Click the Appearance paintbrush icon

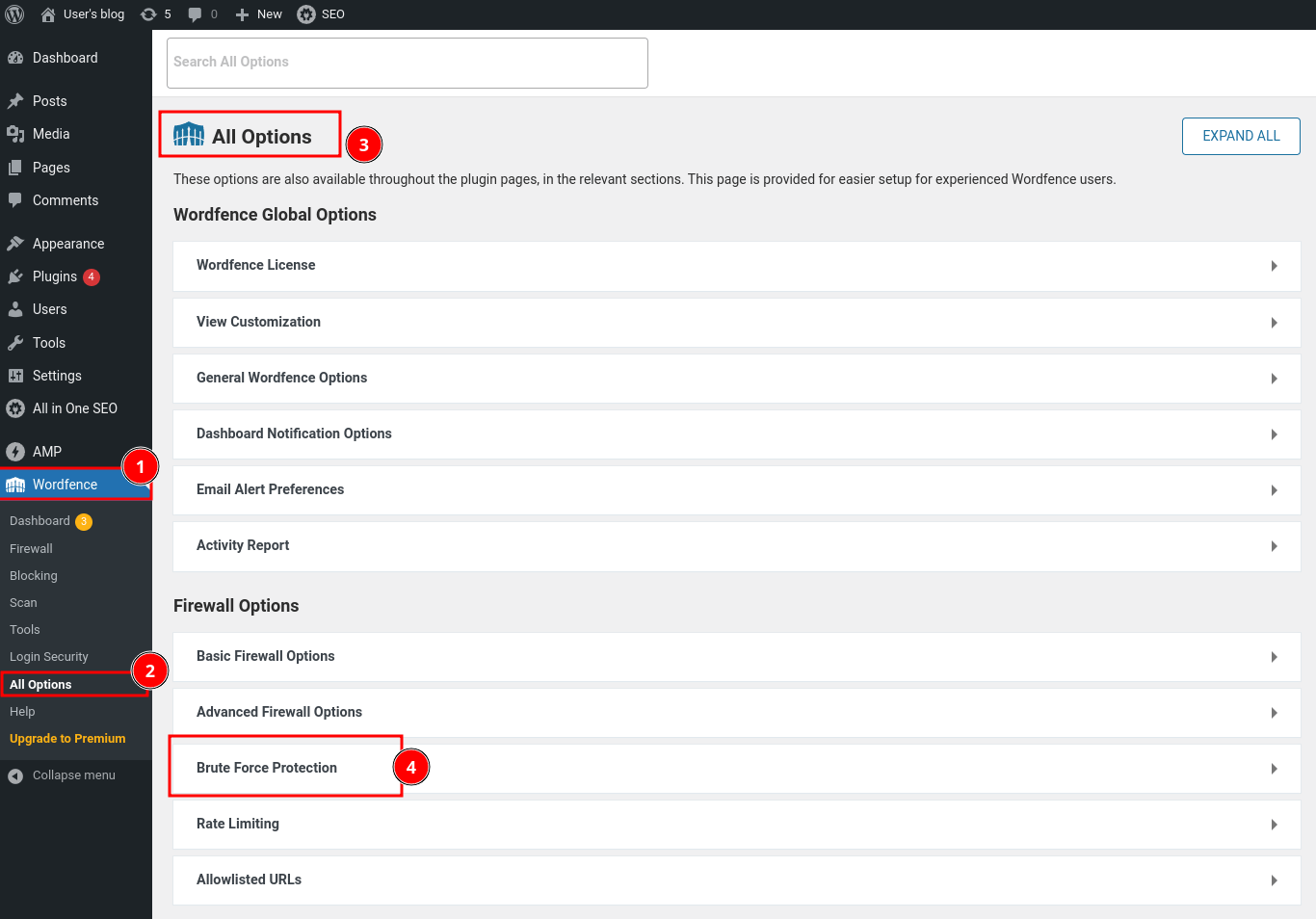(15, 244)
